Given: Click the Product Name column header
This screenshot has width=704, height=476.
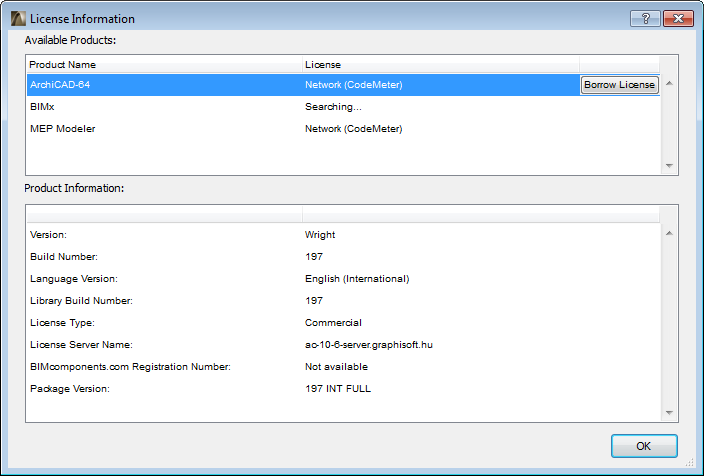Looking at the screenshot, I should click(164, 65).
